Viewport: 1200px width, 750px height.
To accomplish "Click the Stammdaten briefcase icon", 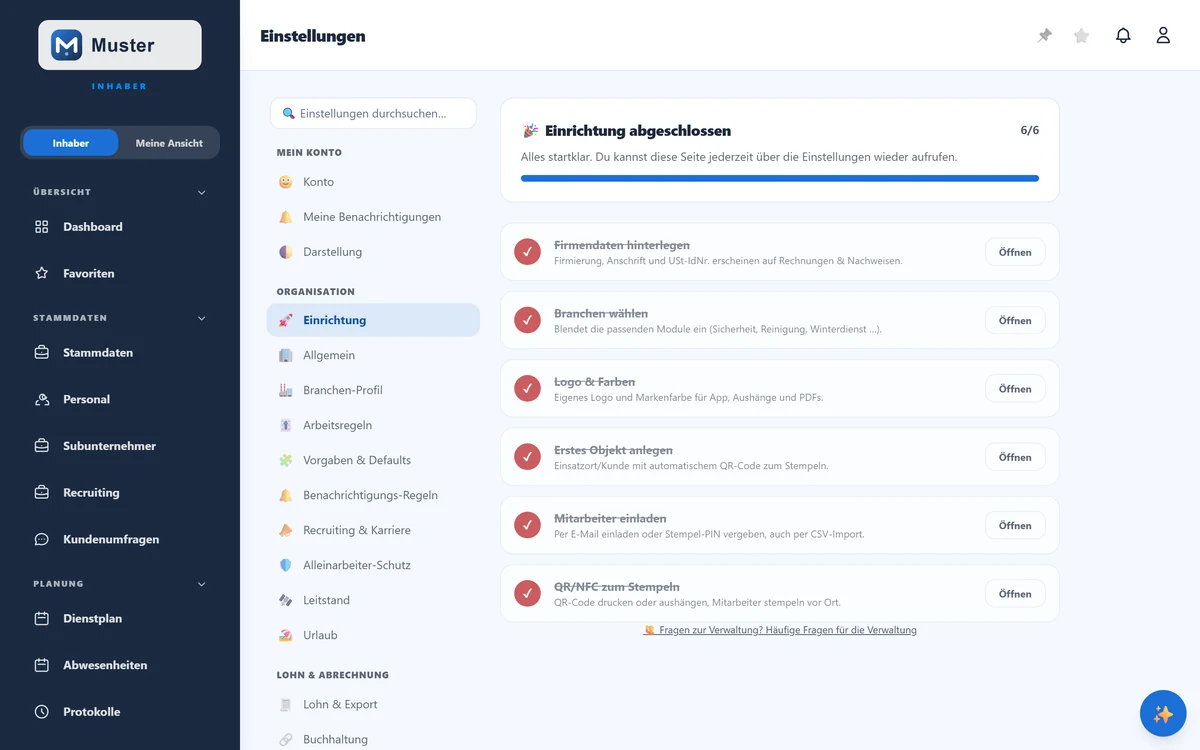I will coord(42,353).
